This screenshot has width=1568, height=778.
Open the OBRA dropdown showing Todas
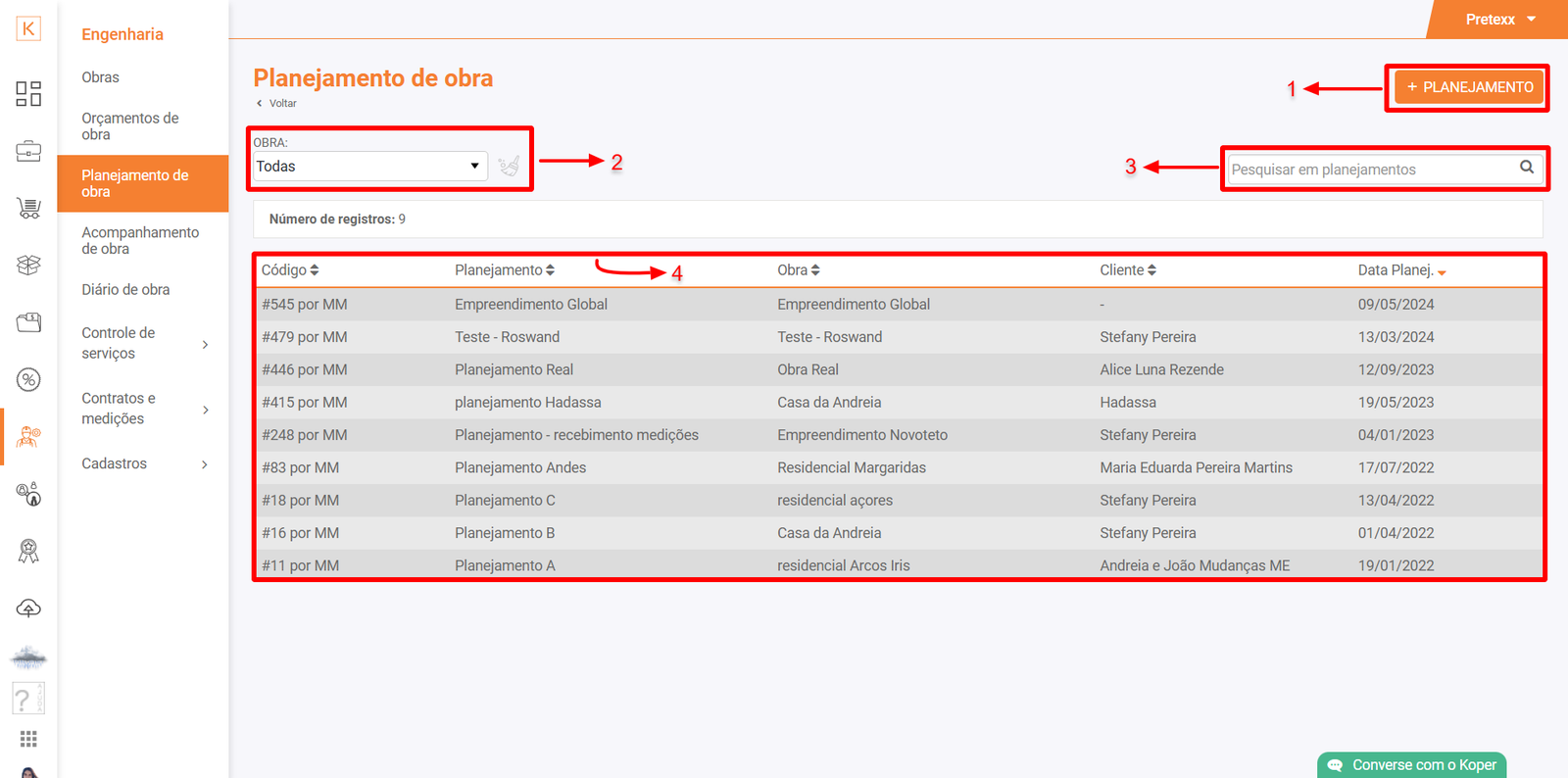point(369,167)
